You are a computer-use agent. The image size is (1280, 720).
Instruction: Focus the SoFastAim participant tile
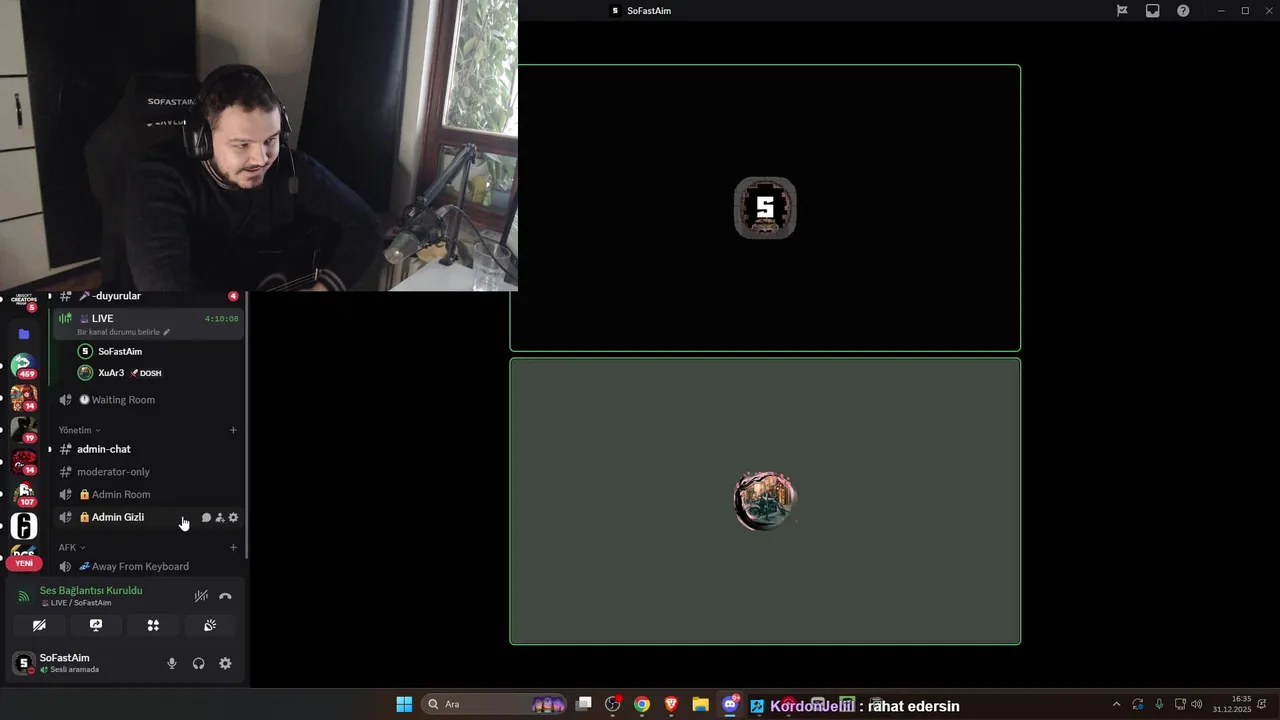pos(765,208)
